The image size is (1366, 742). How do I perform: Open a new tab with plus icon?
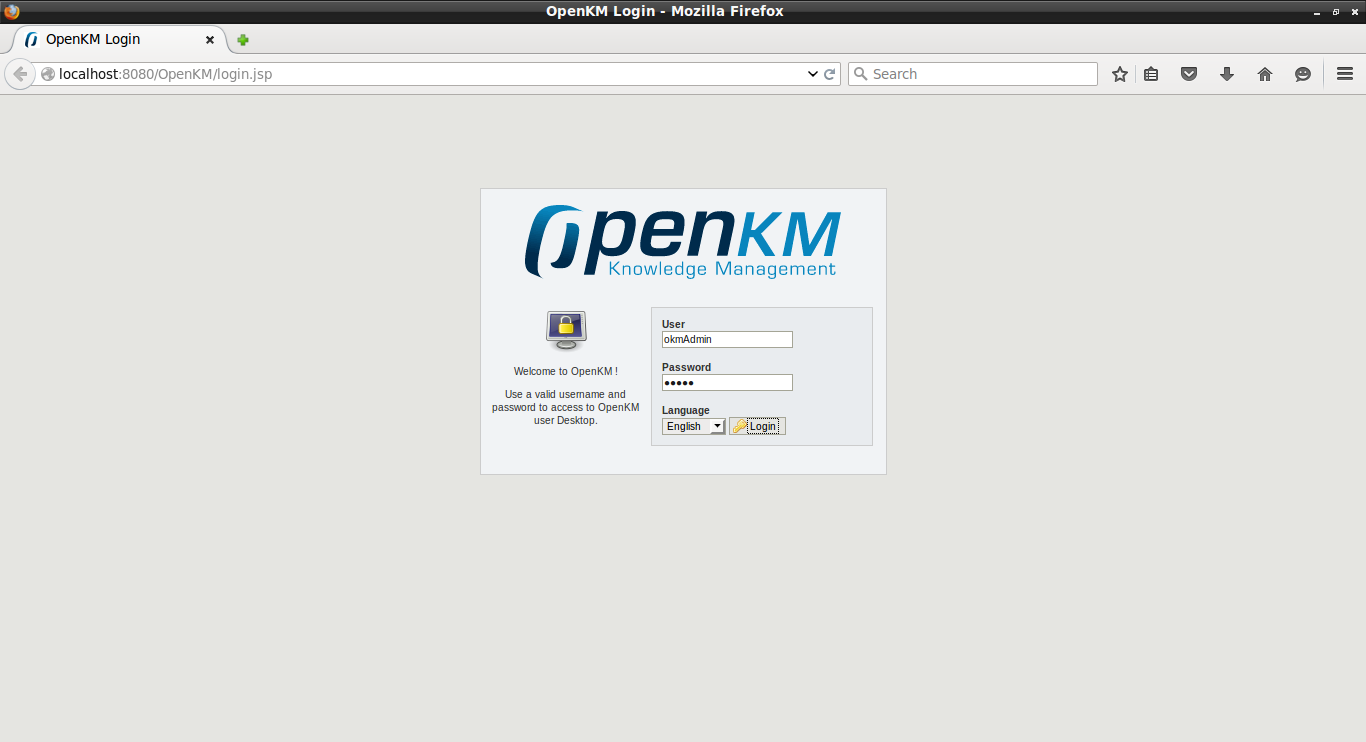click(243, 40)
